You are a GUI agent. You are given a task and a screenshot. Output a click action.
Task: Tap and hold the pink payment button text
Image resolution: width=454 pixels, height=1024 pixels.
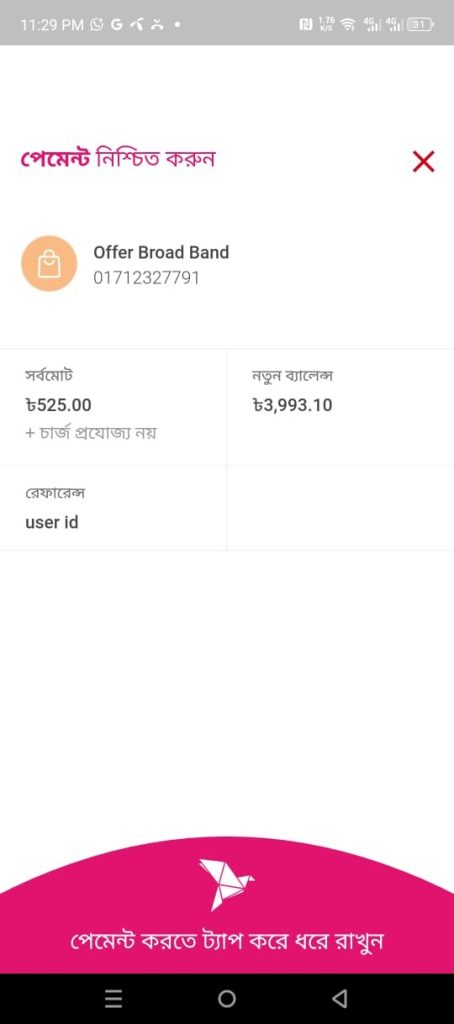tap(227, 942)
